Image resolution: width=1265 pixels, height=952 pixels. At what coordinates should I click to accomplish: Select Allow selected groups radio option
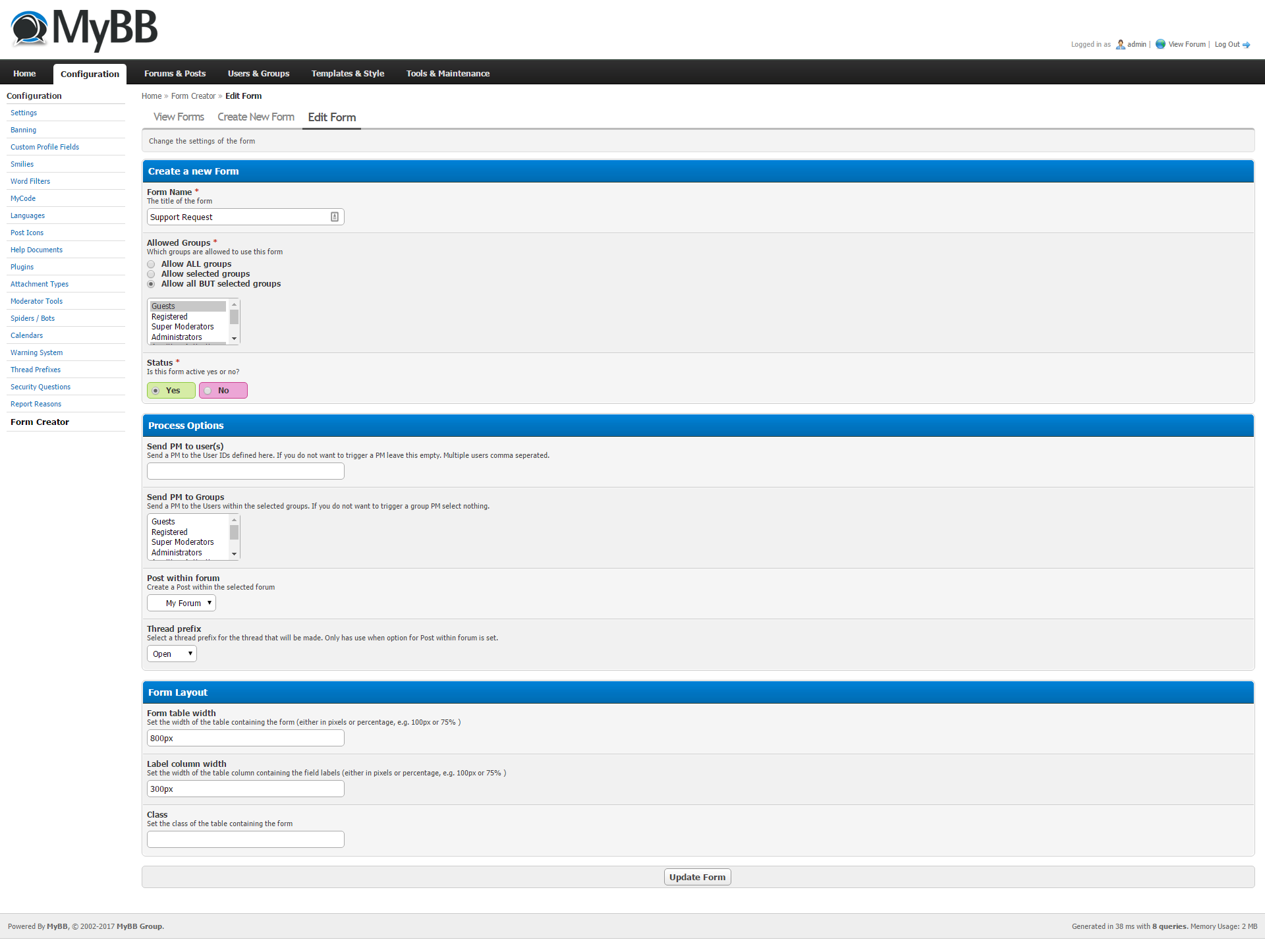152,274
